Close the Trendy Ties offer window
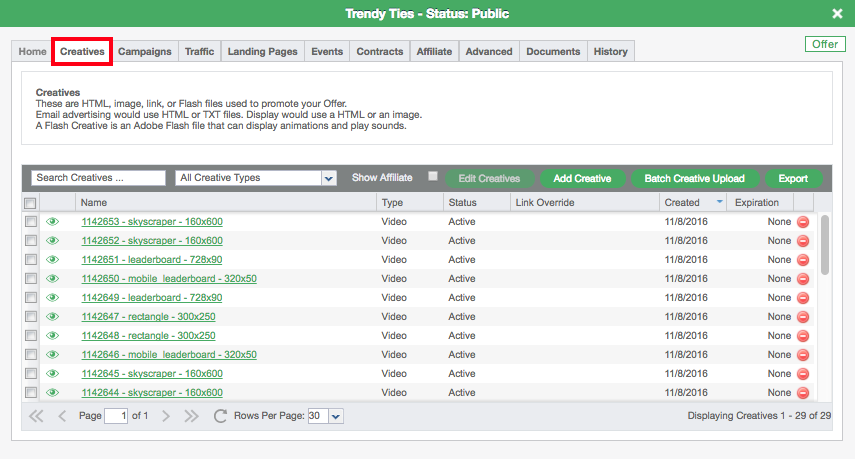The width and height of the screenshot is (855, 459). coord(838,14)
